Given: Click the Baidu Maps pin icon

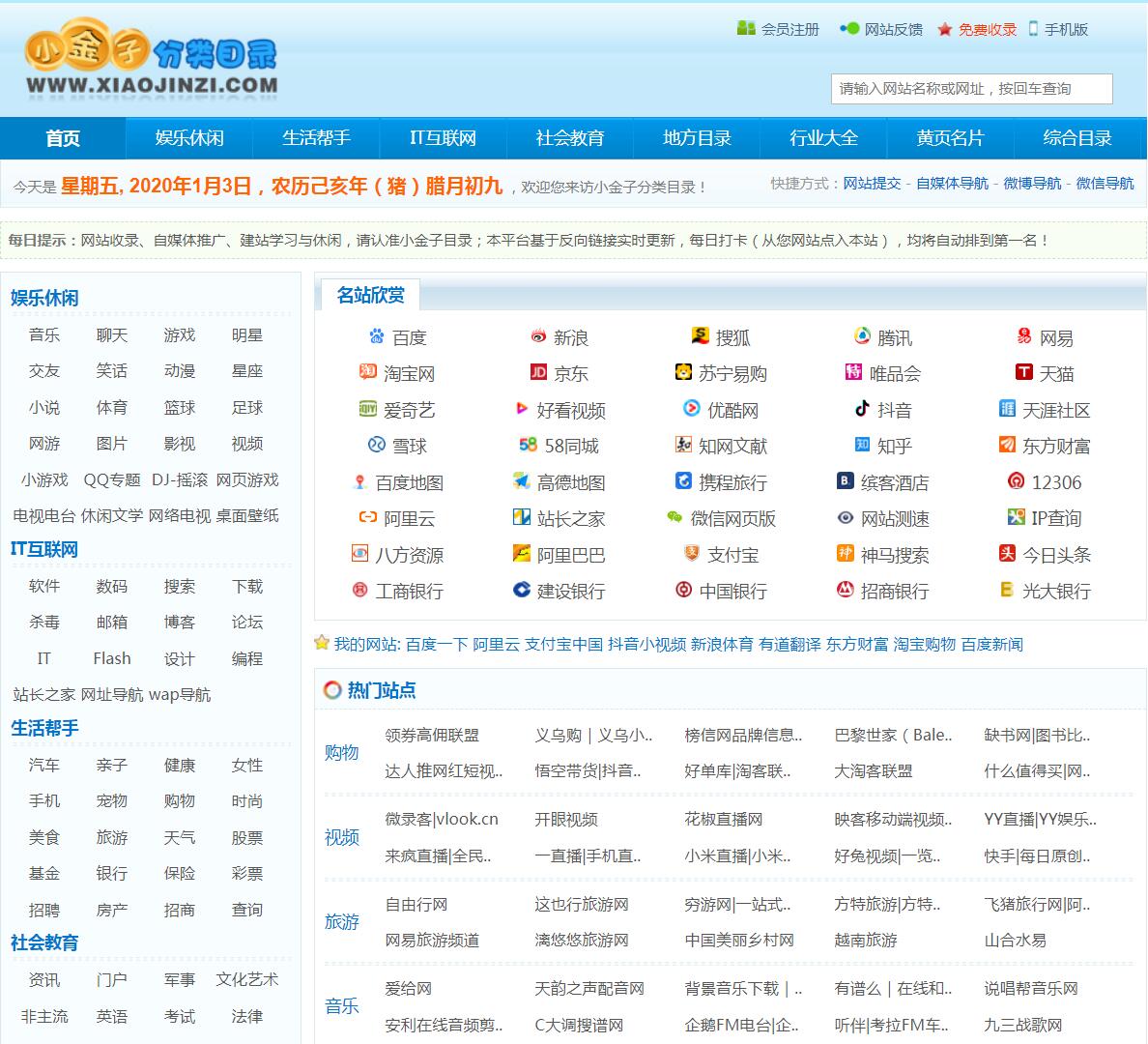Looking at the screenshot, I should click(x=359, y=481).
